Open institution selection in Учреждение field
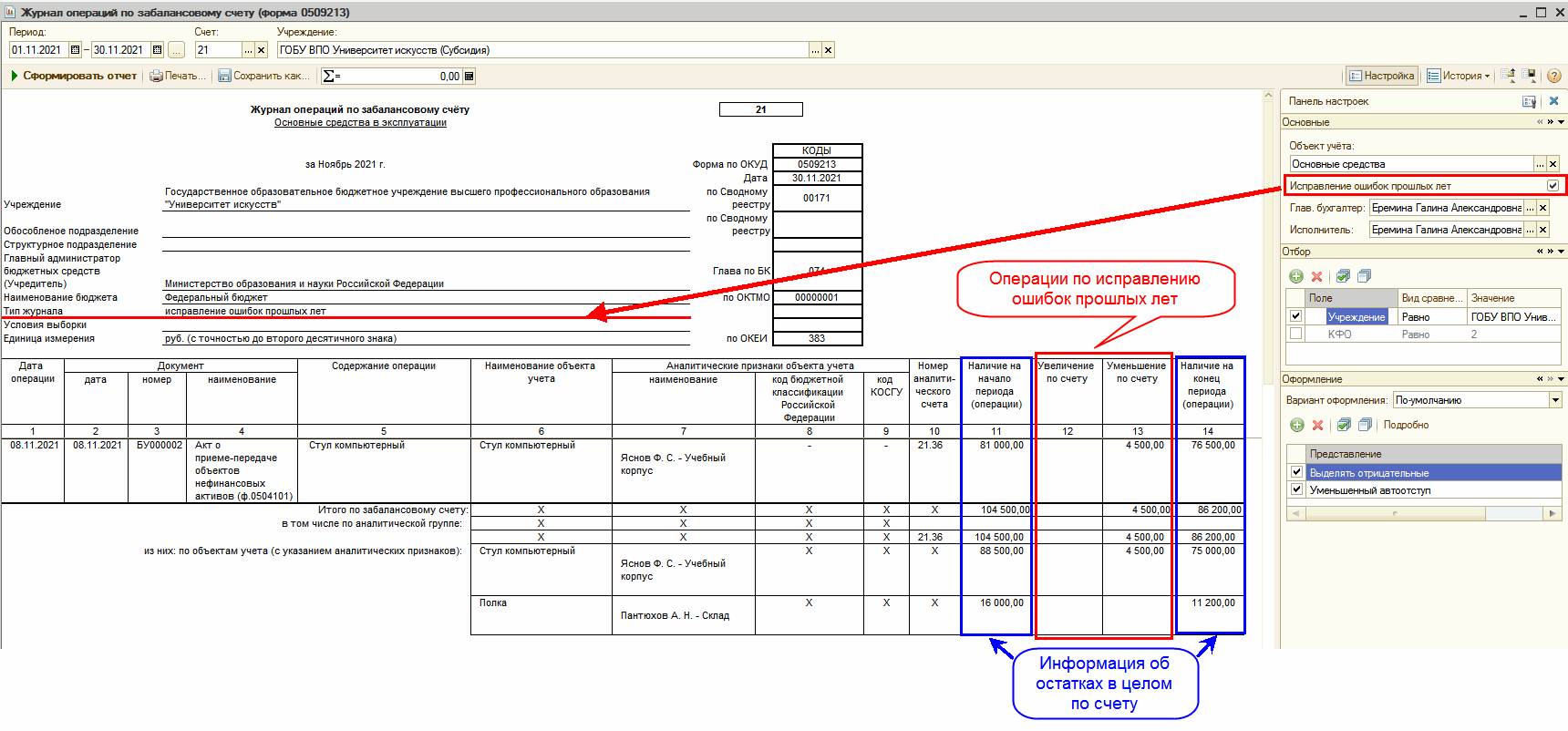This screenshot has width=1568, height=731. point(815,50)
